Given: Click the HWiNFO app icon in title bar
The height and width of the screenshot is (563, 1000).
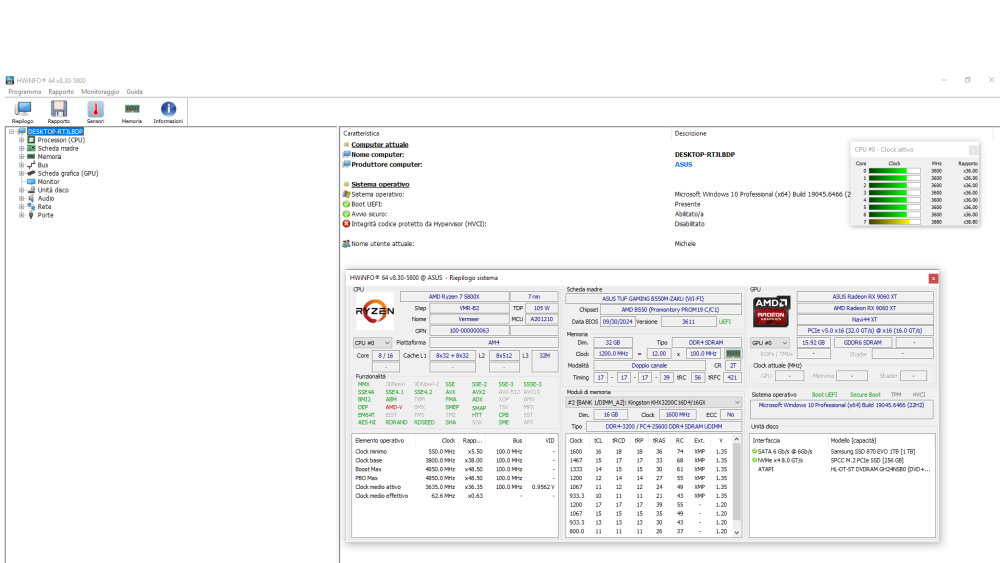Looking at the screenshot, I should [x=10, y=80].
